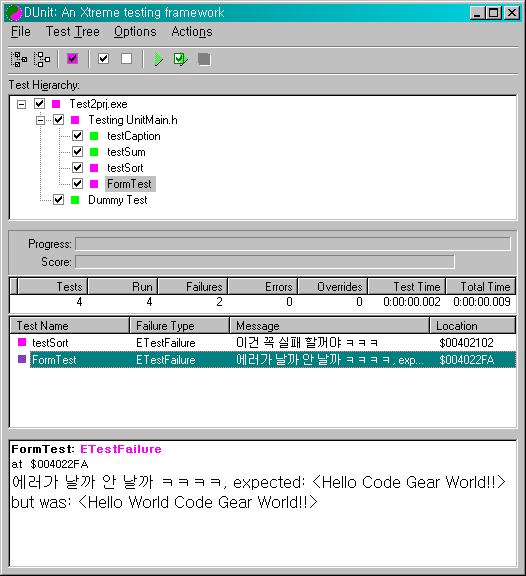Click the gray Stop icon

(204, 59)
